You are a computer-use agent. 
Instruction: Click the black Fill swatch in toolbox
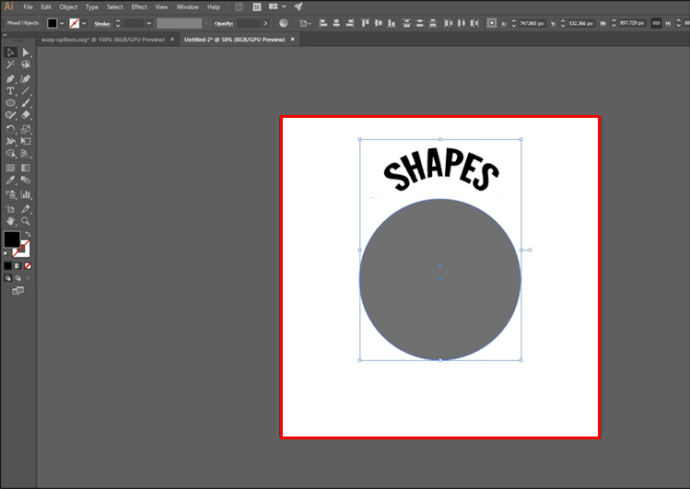pos(12,239)
